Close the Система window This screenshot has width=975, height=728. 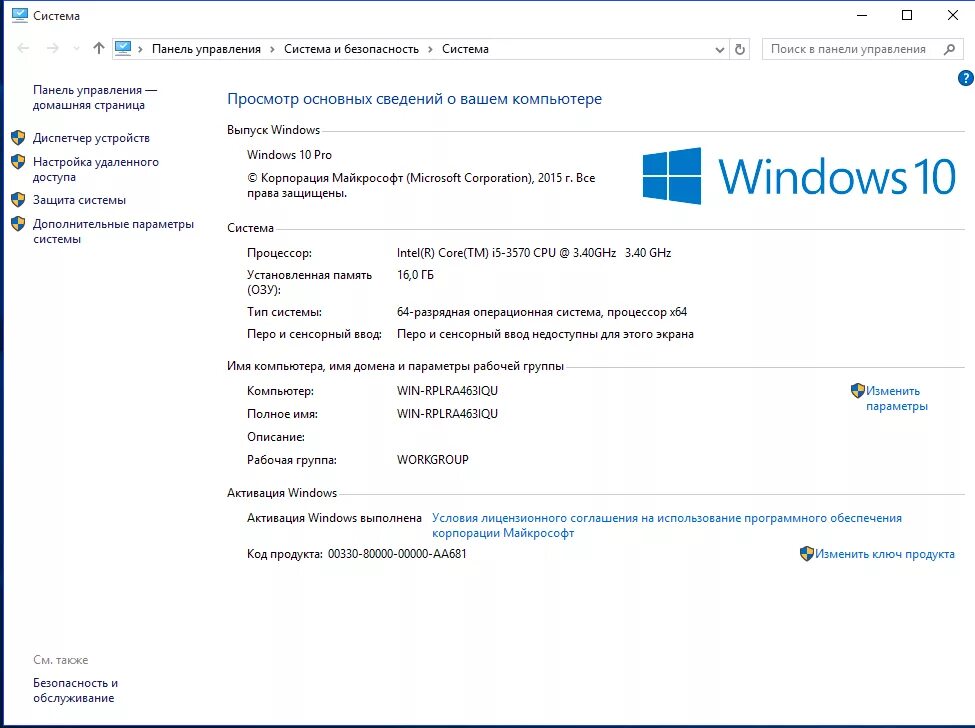click(x=953, y=16)
